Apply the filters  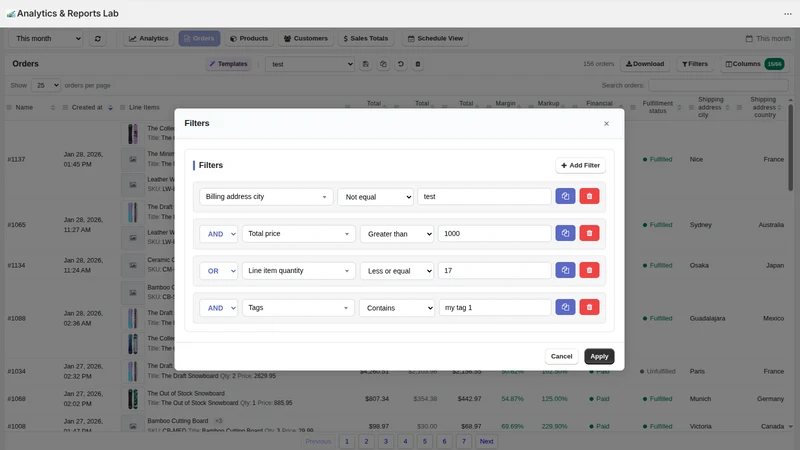point(599,356)
